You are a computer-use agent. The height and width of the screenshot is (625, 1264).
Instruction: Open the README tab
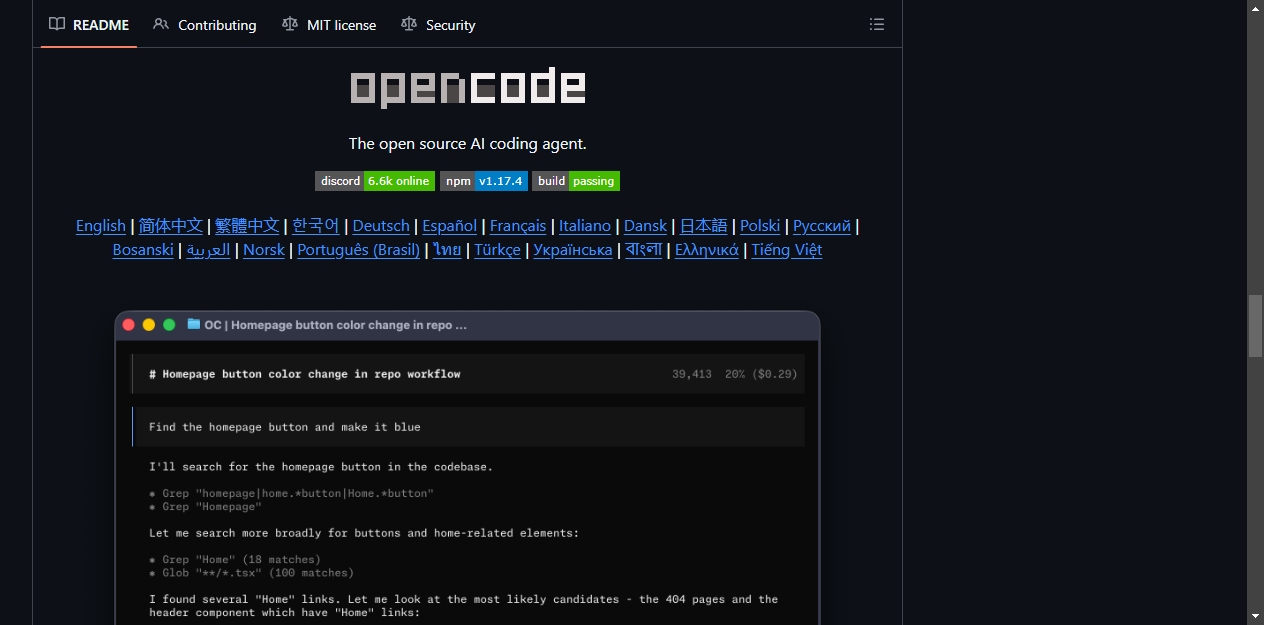(89, 25)
